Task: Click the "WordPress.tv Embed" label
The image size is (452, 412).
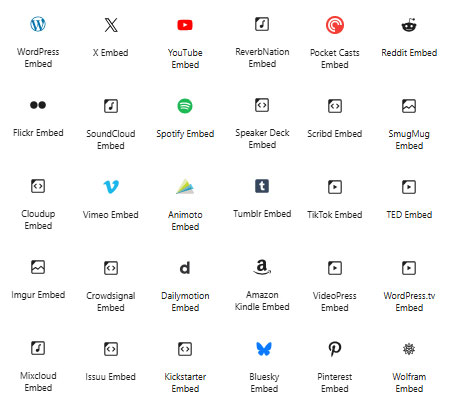Action: point(409,302)
